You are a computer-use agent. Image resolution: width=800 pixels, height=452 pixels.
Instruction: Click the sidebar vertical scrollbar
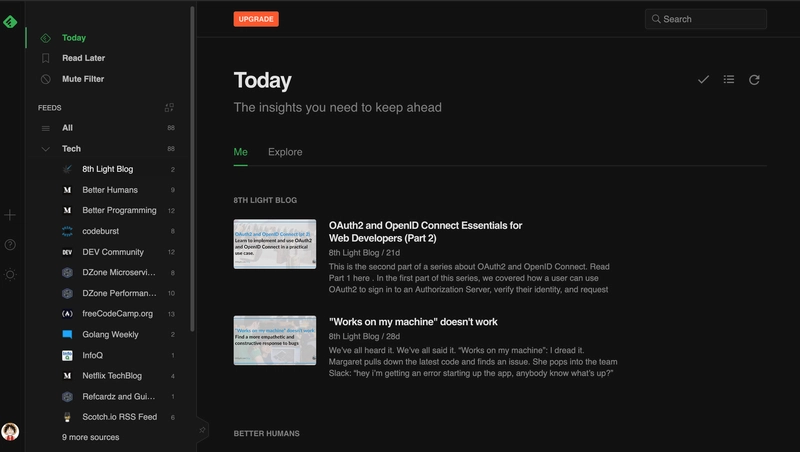(x=192, y=168)
